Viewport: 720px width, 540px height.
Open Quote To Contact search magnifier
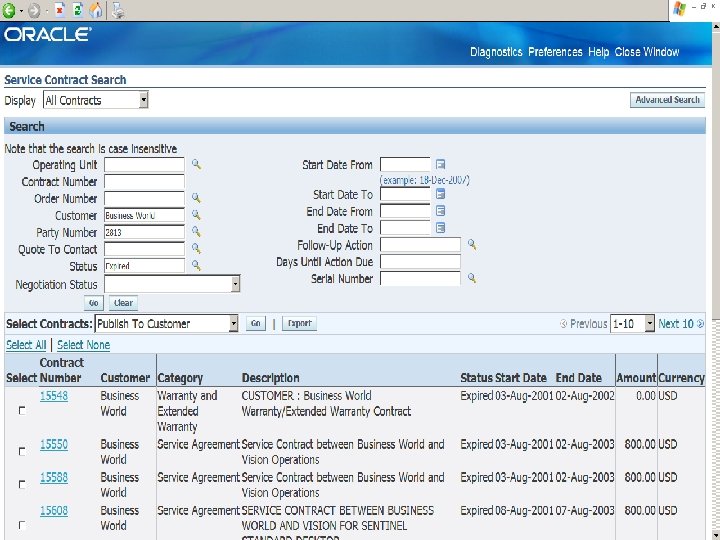coord(196,248)
